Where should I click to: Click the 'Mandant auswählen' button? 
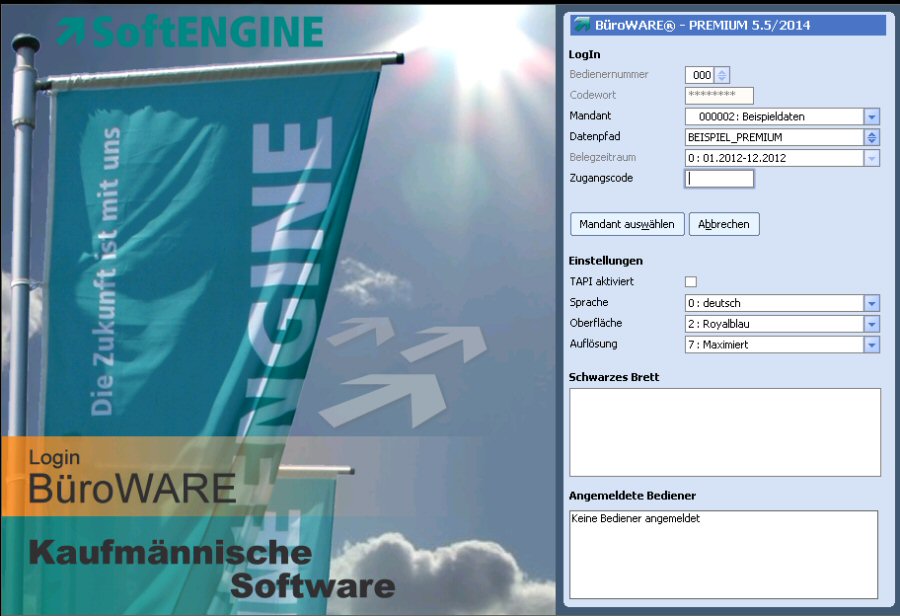click(627, 224)
